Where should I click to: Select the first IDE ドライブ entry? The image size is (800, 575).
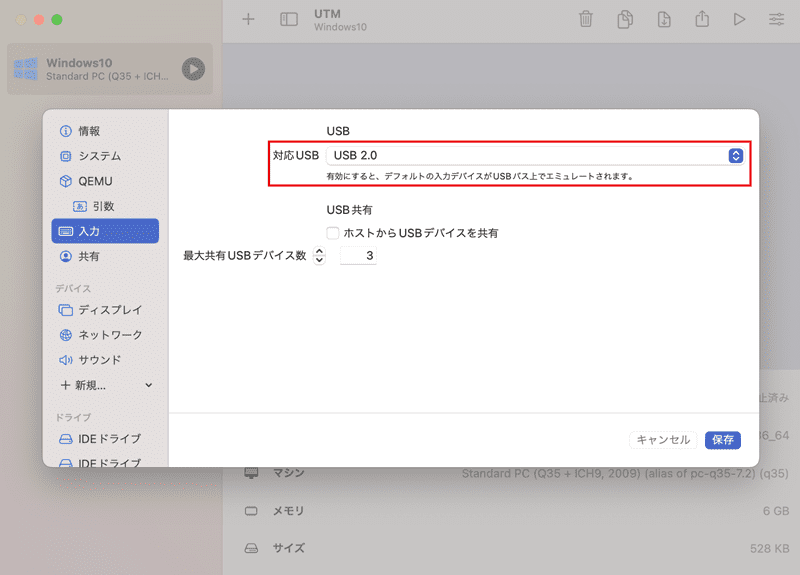coord(105,439)
